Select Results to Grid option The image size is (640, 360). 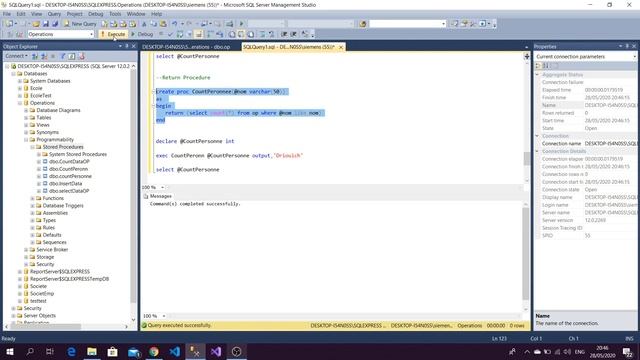click(x=241, y=34)
